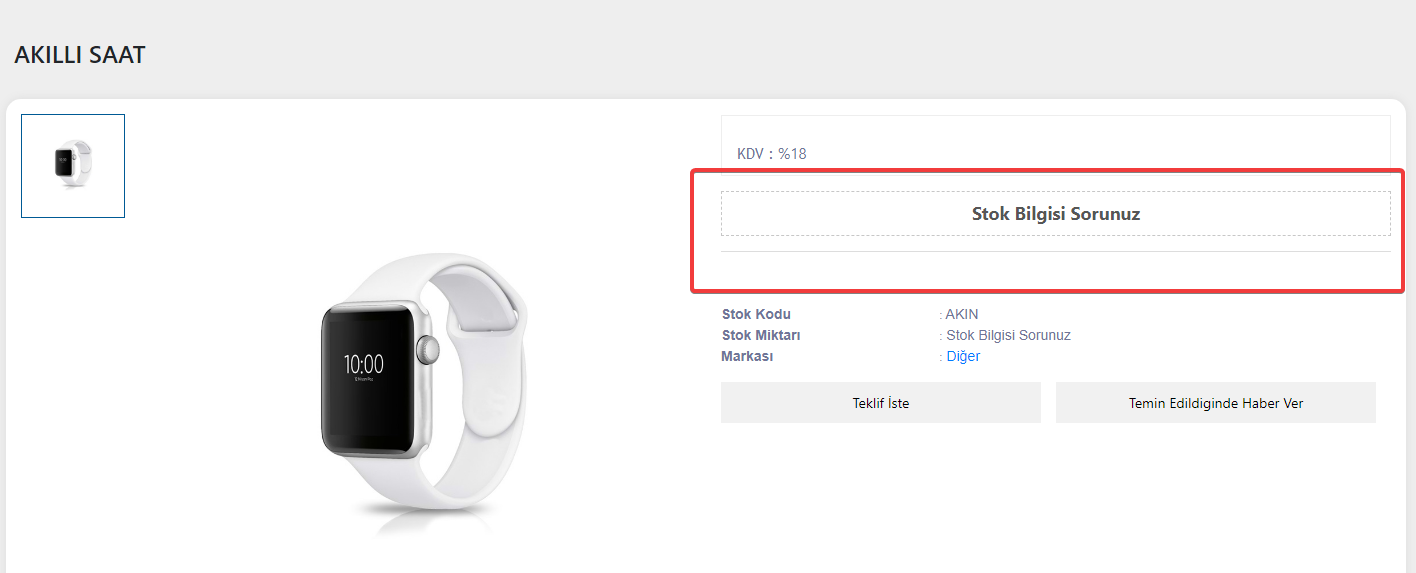
Task: Click the Stok Miktarı label
Action: click(x=761, y=335)
